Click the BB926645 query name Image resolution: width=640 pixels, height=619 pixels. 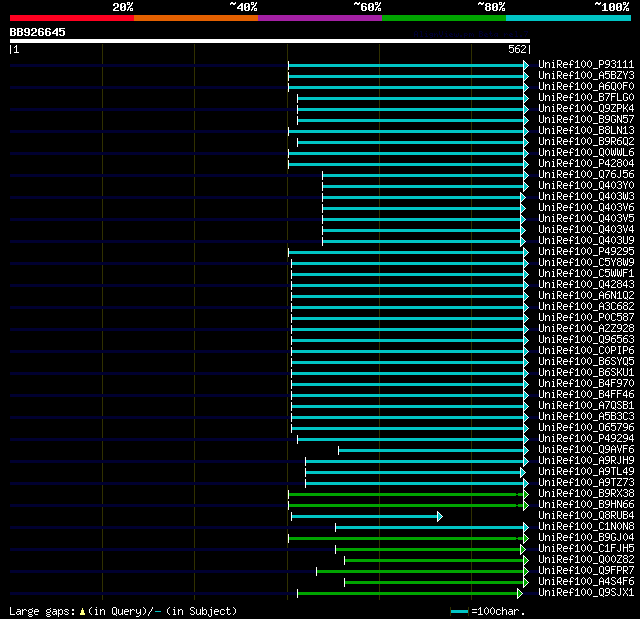coord(38,32)
